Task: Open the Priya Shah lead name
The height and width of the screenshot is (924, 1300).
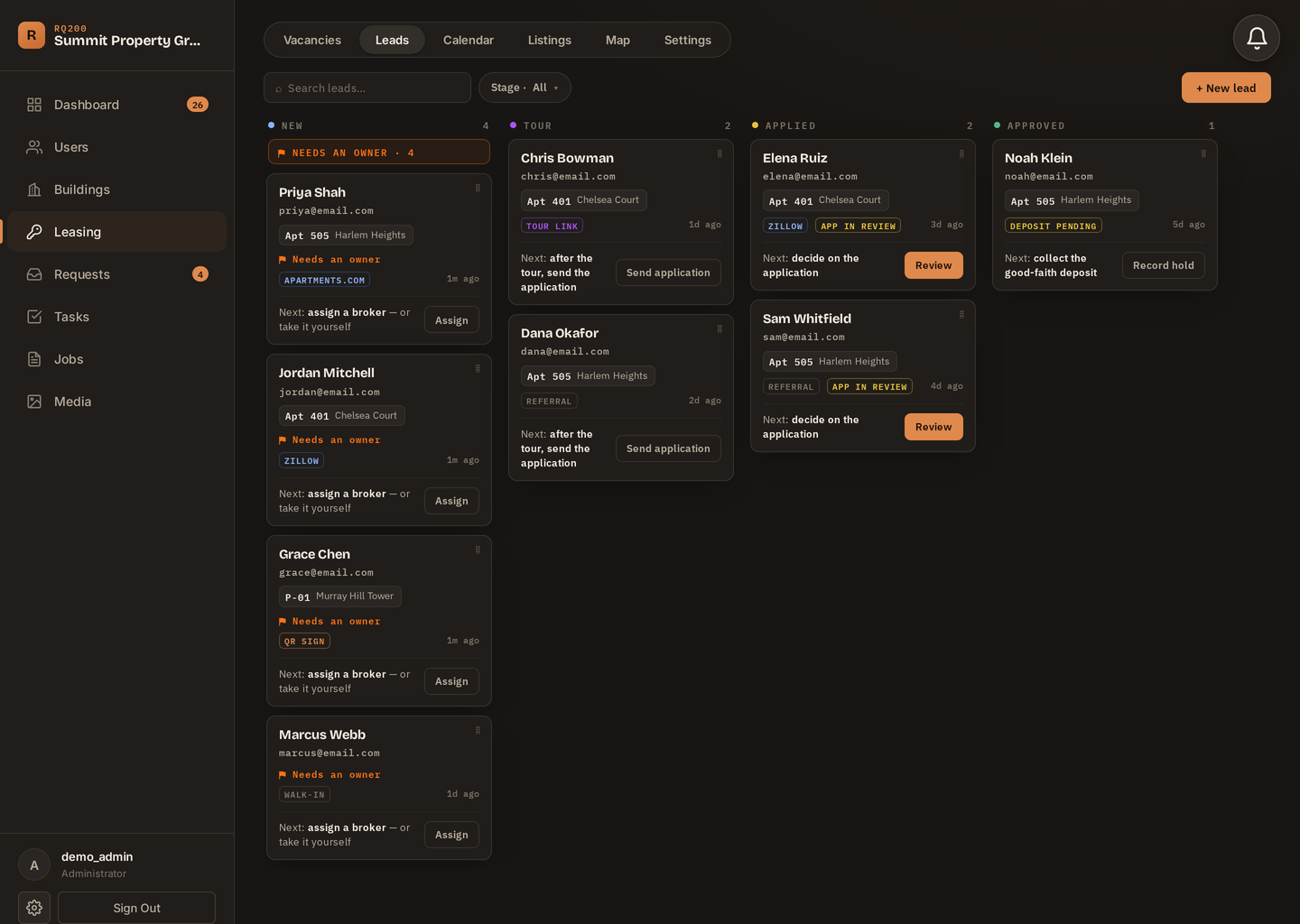Action: tap(312, 192)
